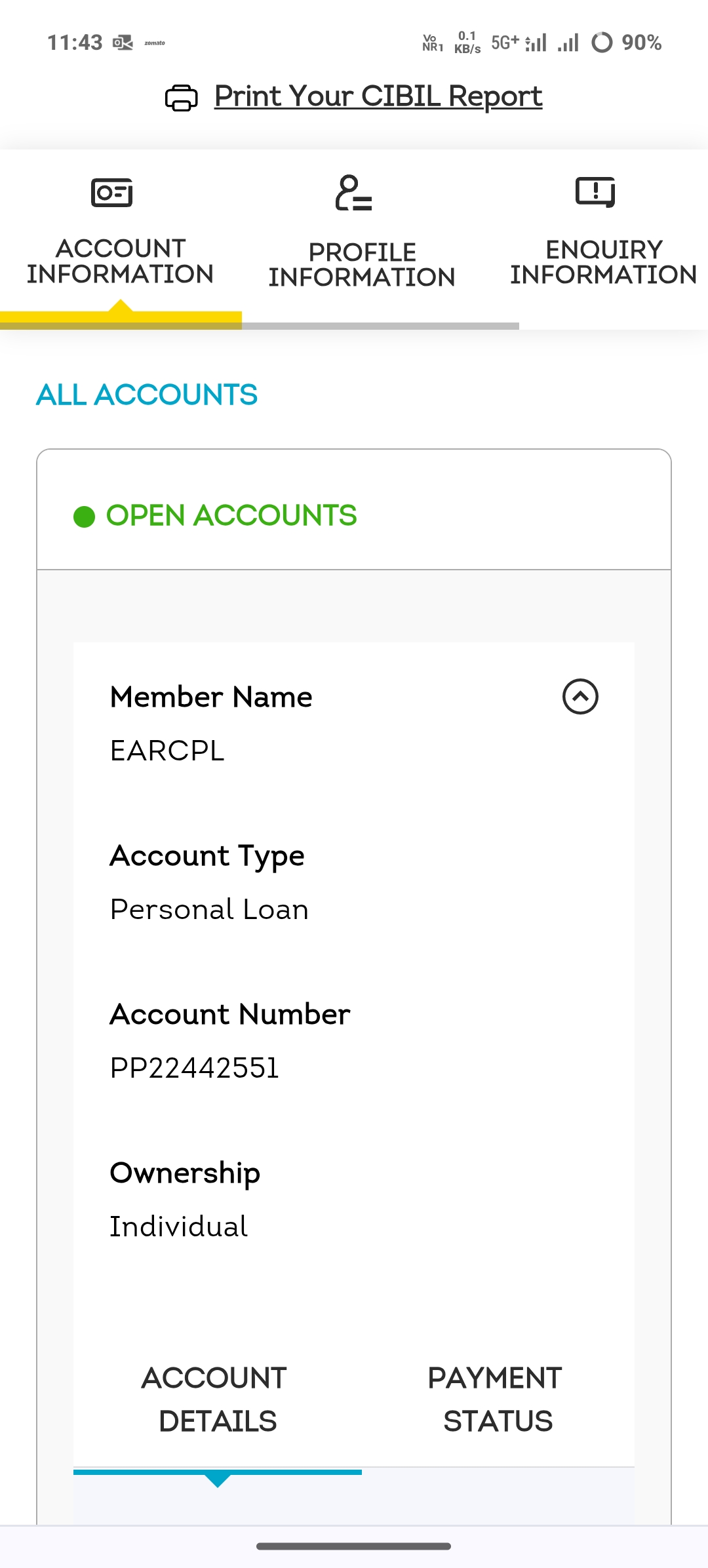Tap the Open Accounts section header
This screenshot has width=708, height=1568.
click(231, 515)
